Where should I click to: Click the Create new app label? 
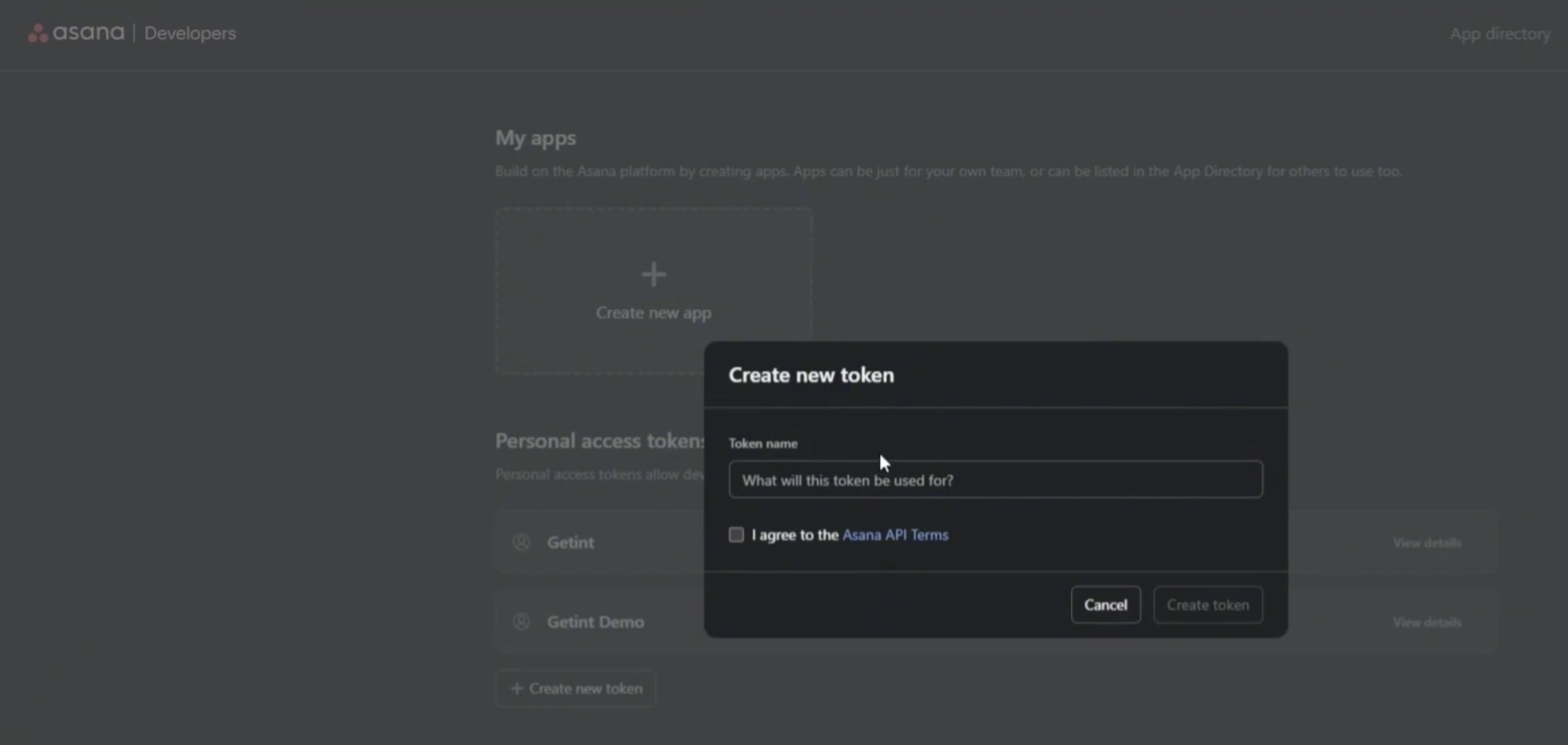tap(653, 313)
